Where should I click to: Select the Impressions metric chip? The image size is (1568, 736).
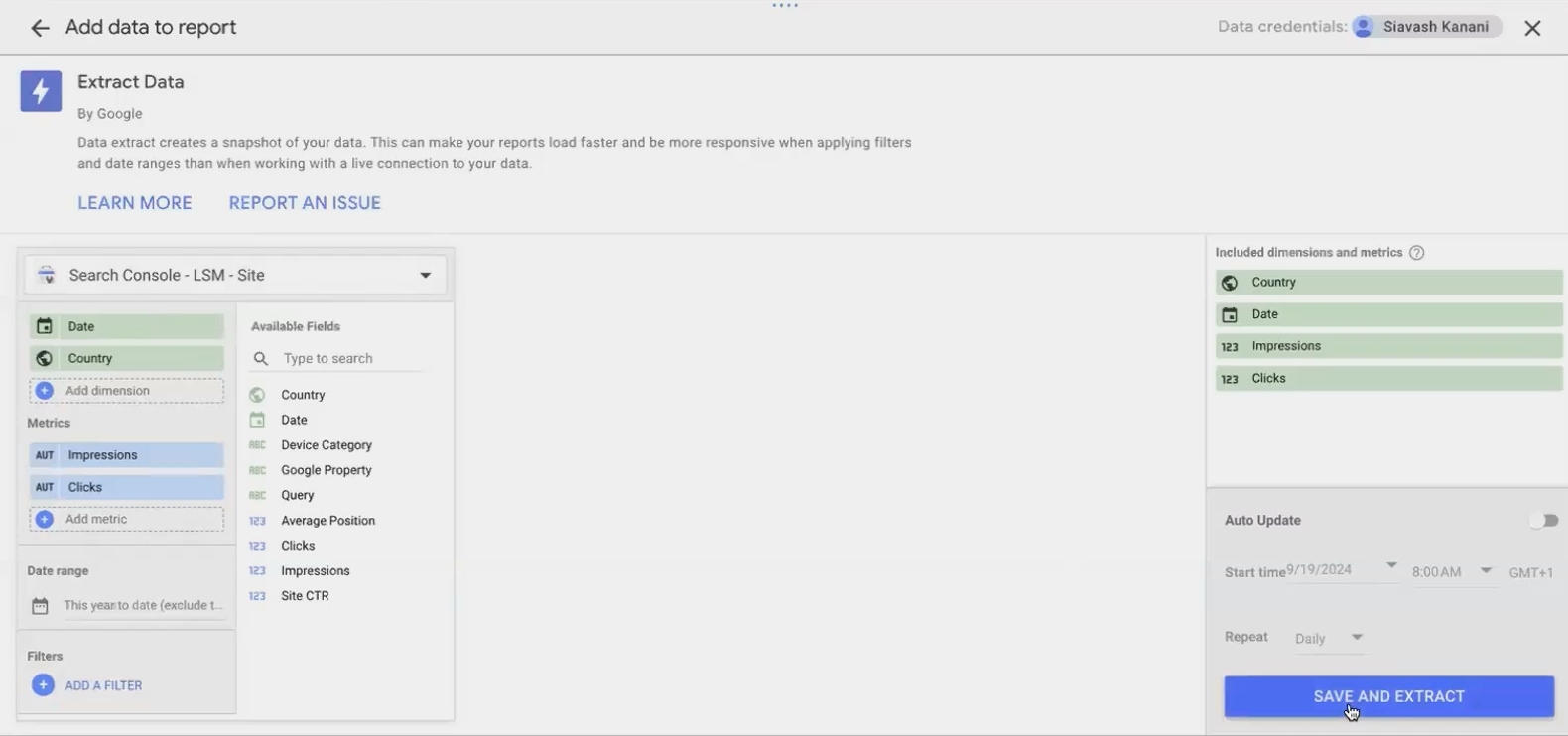[x=126, y=455]
